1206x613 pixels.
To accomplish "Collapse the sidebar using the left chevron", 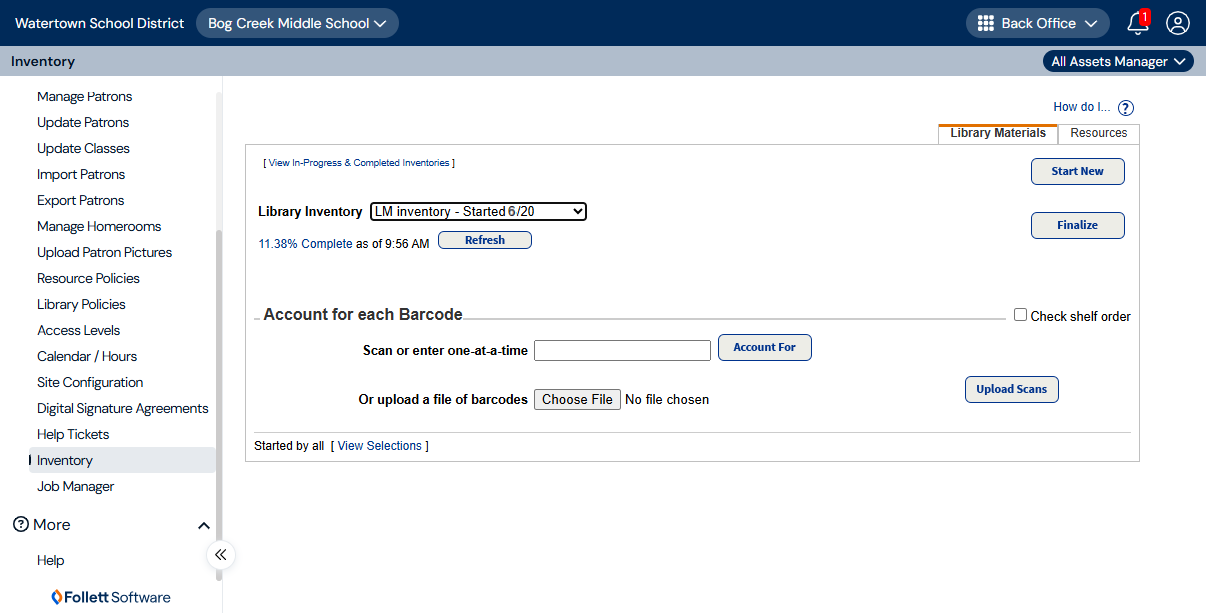I will (x=220, y=555).
